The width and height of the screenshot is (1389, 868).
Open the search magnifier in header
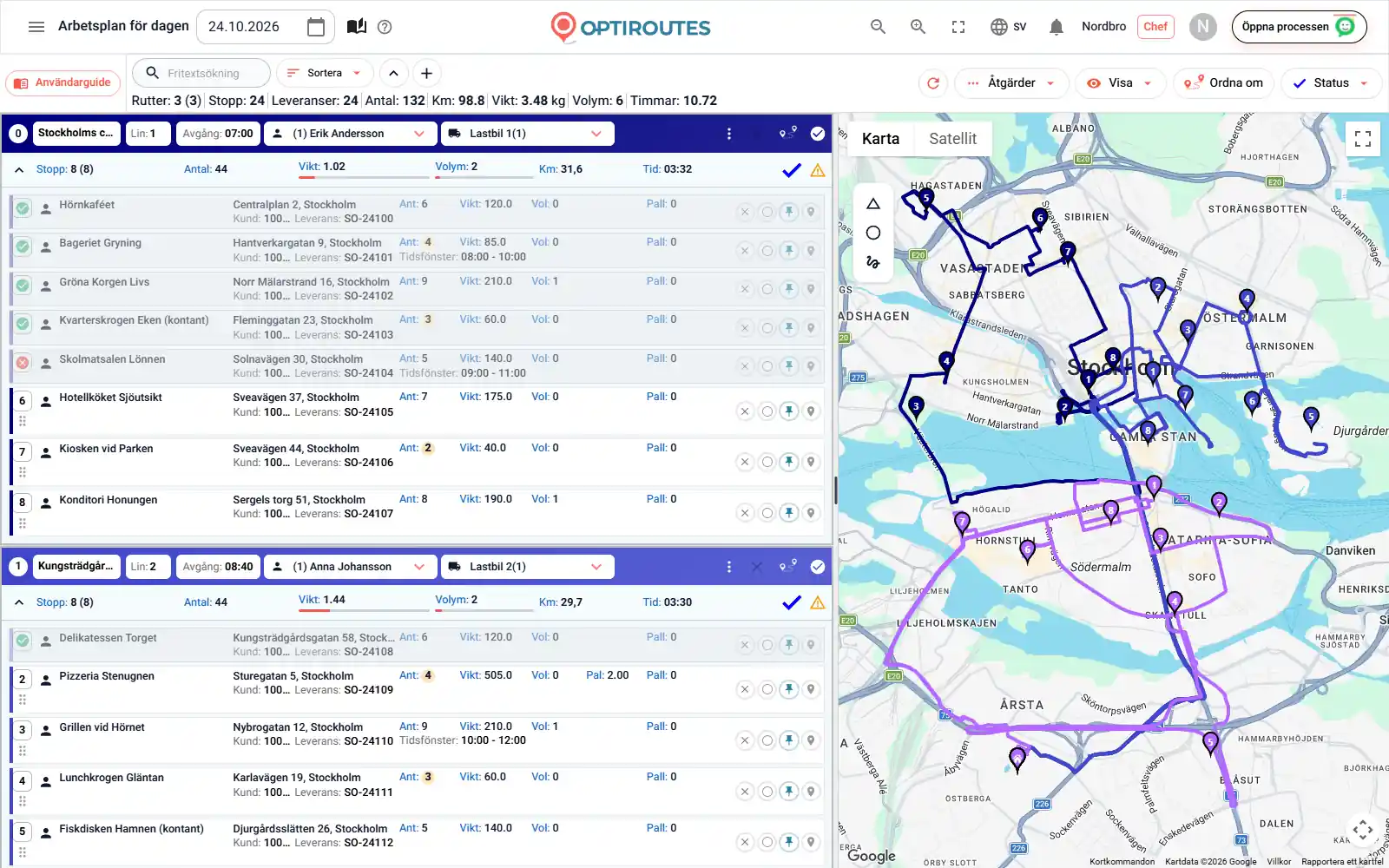point(878,27)
